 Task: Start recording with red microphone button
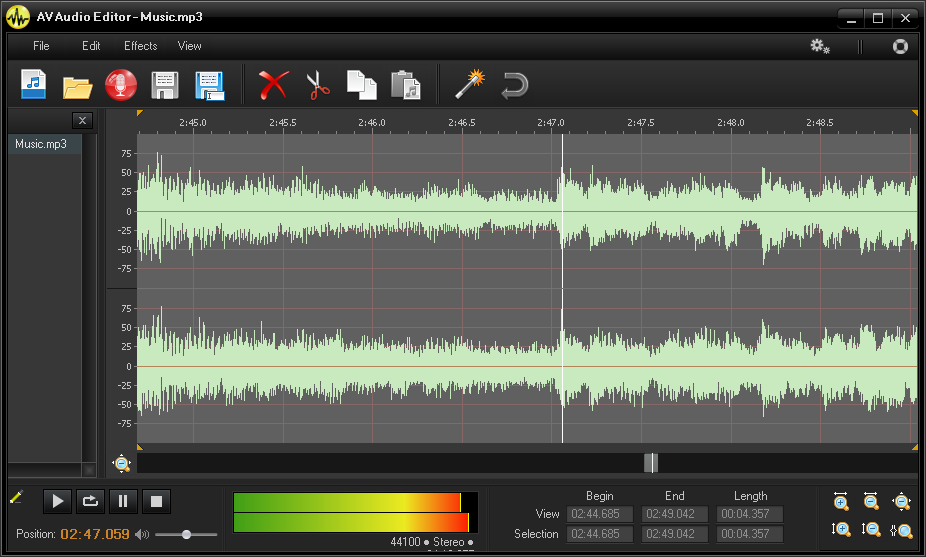[121, 85]
